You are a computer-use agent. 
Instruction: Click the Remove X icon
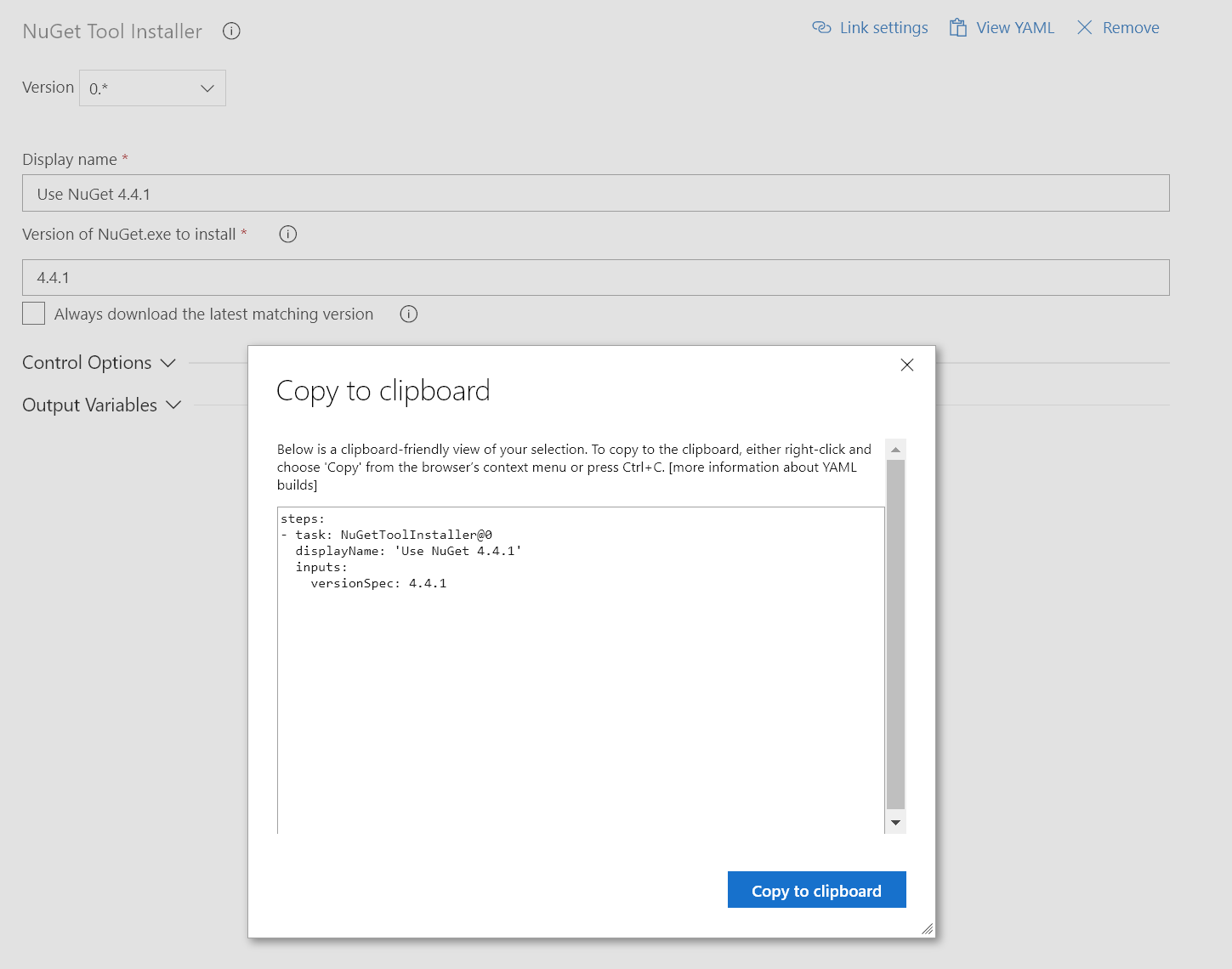[1085, 28]
